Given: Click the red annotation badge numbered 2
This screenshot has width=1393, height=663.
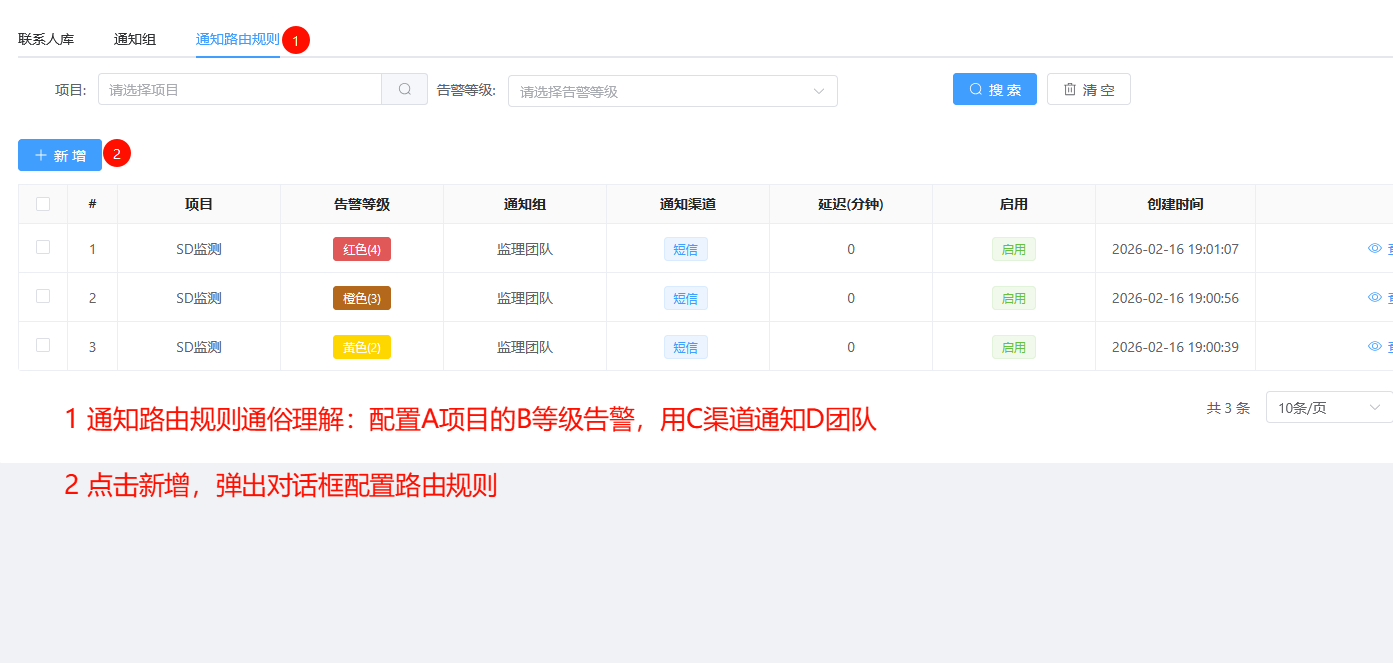Looking at the screenshot, I should tap(117, 154).
